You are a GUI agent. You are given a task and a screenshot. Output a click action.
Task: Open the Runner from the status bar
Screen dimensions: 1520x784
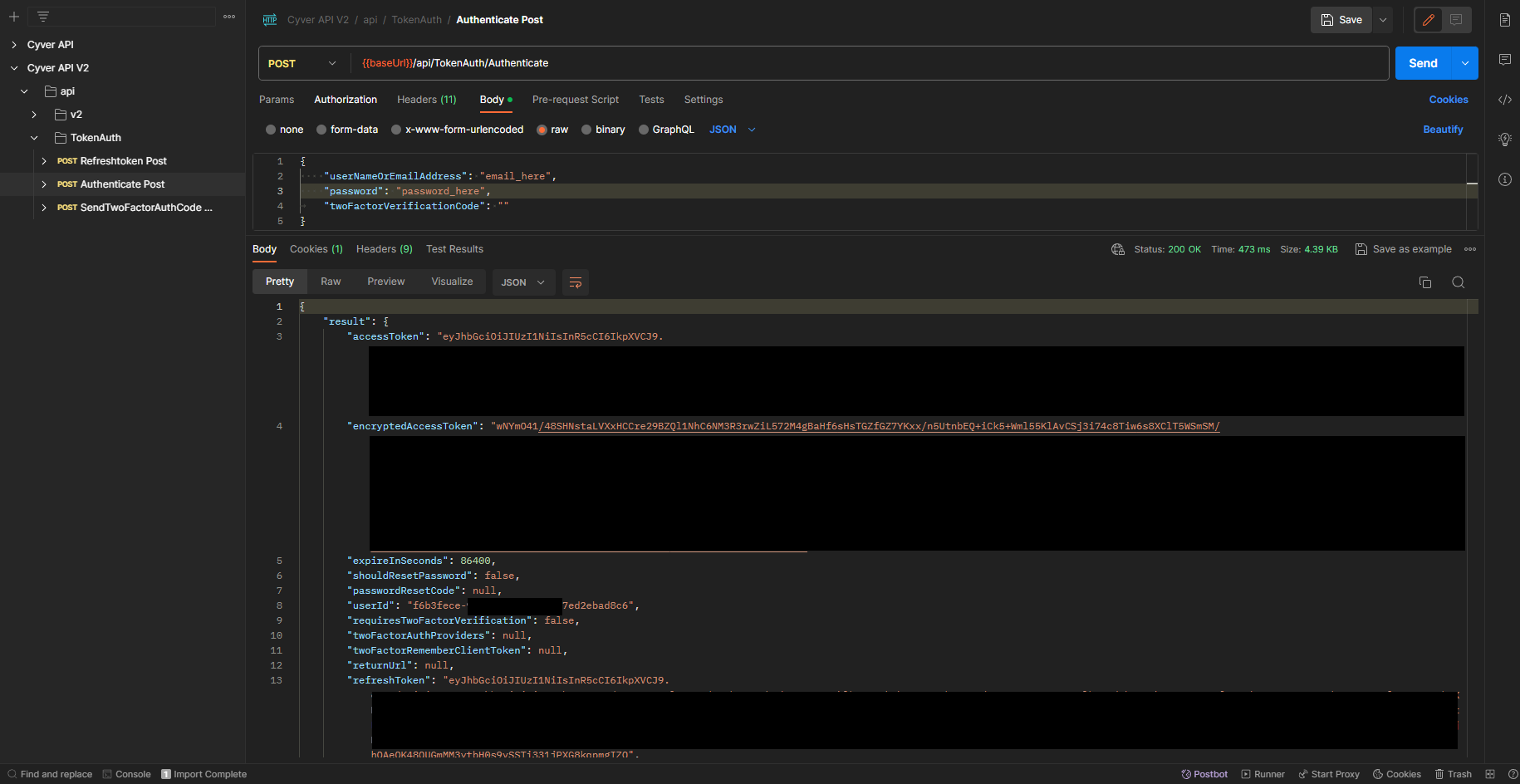[1263, 773]
